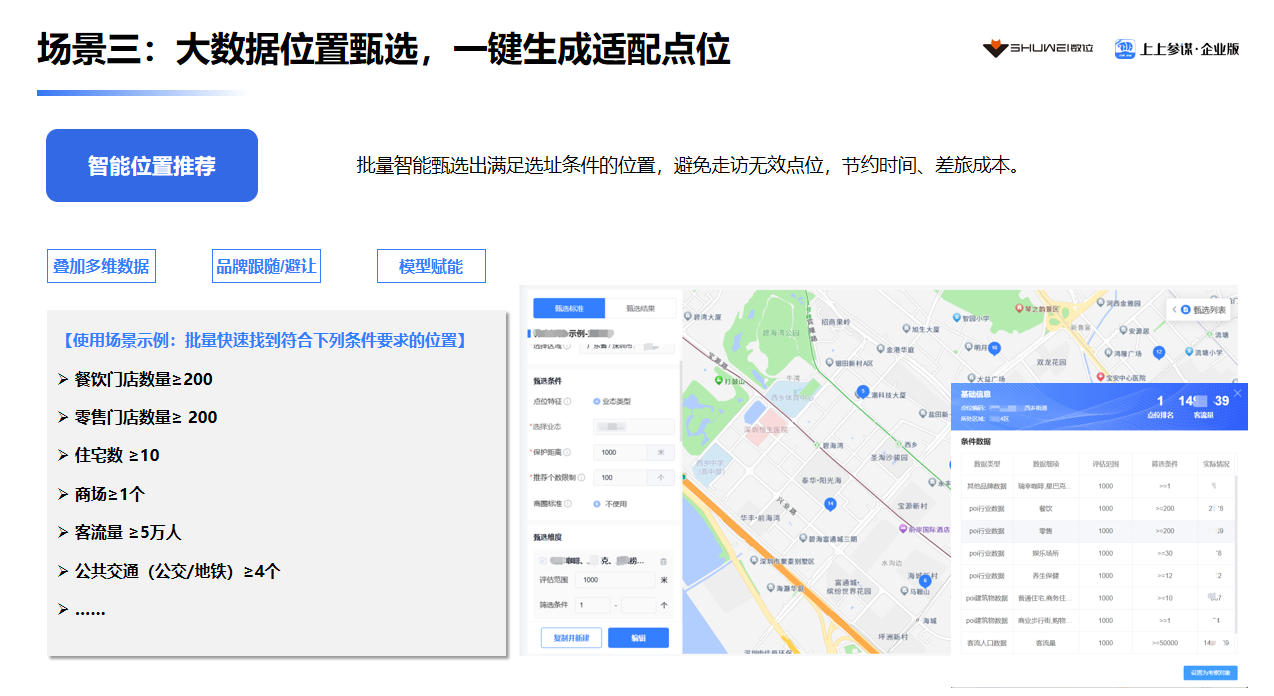Viewport: 1274px width, 696px height.
Task: Click the 海灏华庭 location icon
Action: [771, 588]
